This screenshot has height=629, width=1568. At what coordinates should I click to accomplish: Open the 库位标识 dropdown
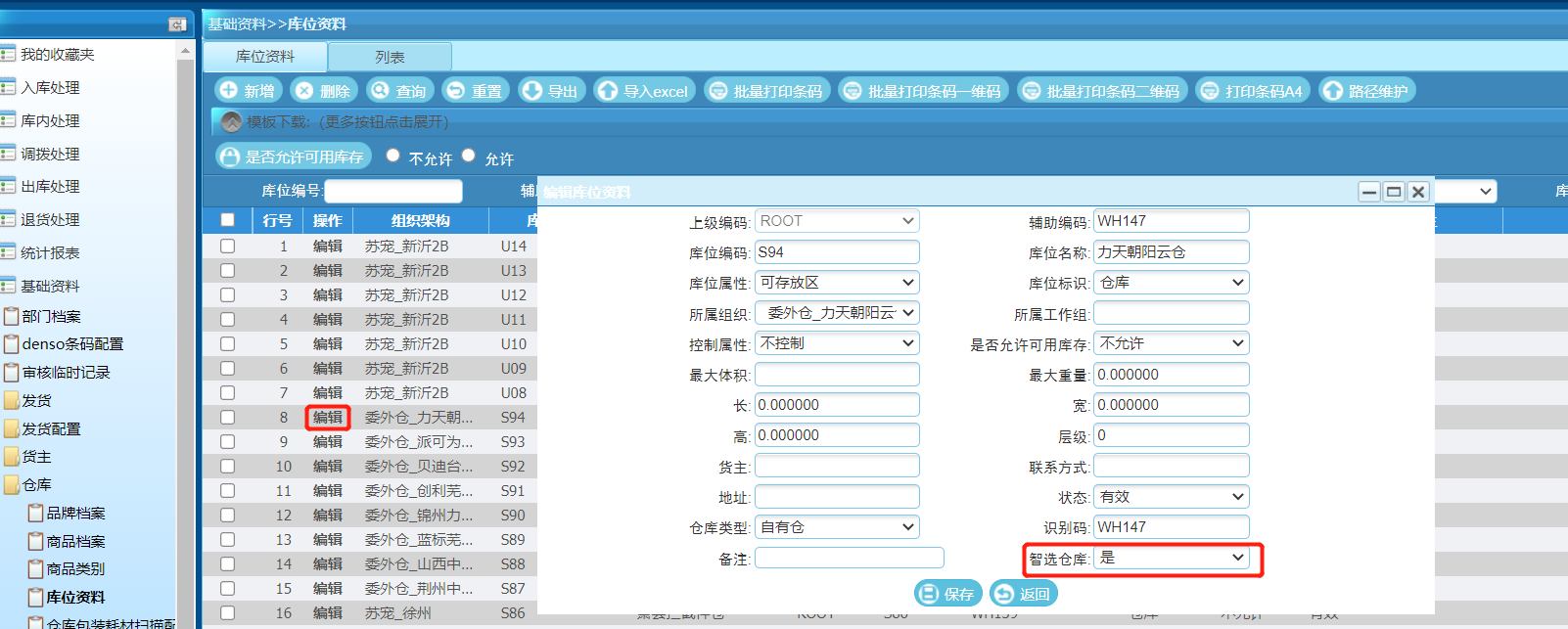(1172, 283)
